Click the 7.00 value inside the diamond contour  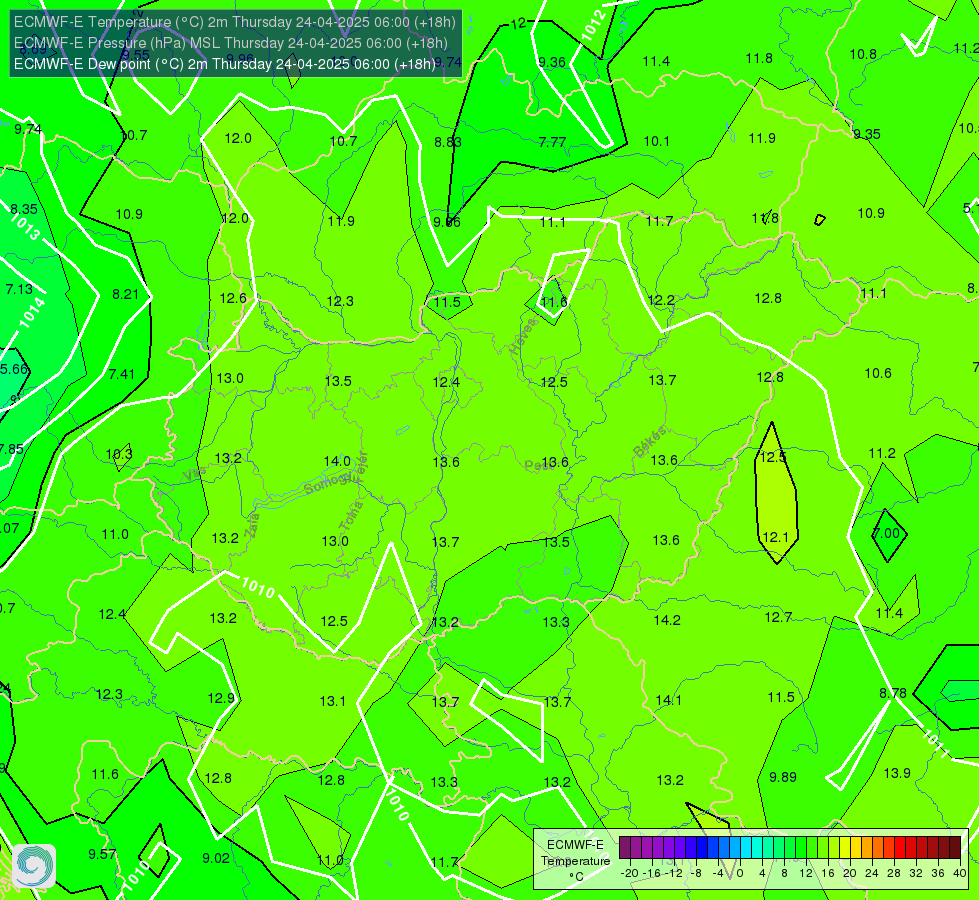click(x=886, y=533)
